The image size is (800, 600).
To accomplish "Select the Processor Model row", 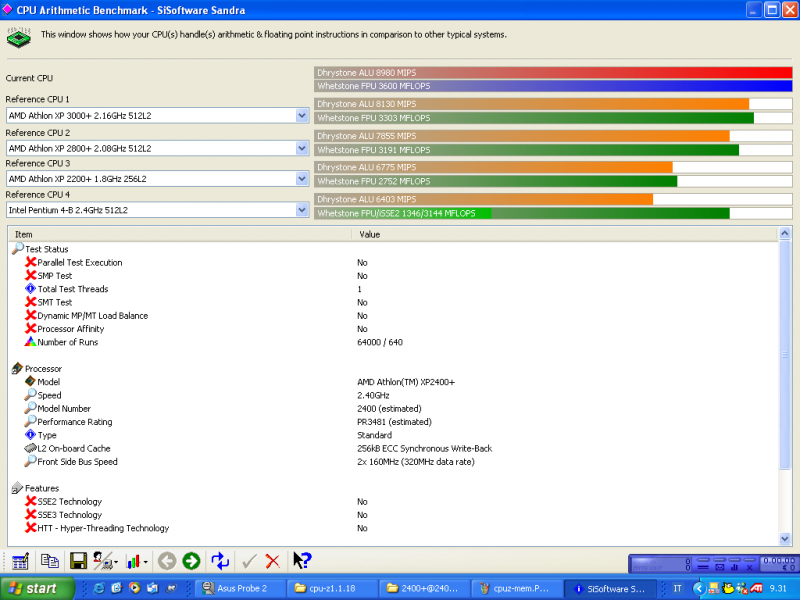I will pyautogui.click(x=393, y=382).
